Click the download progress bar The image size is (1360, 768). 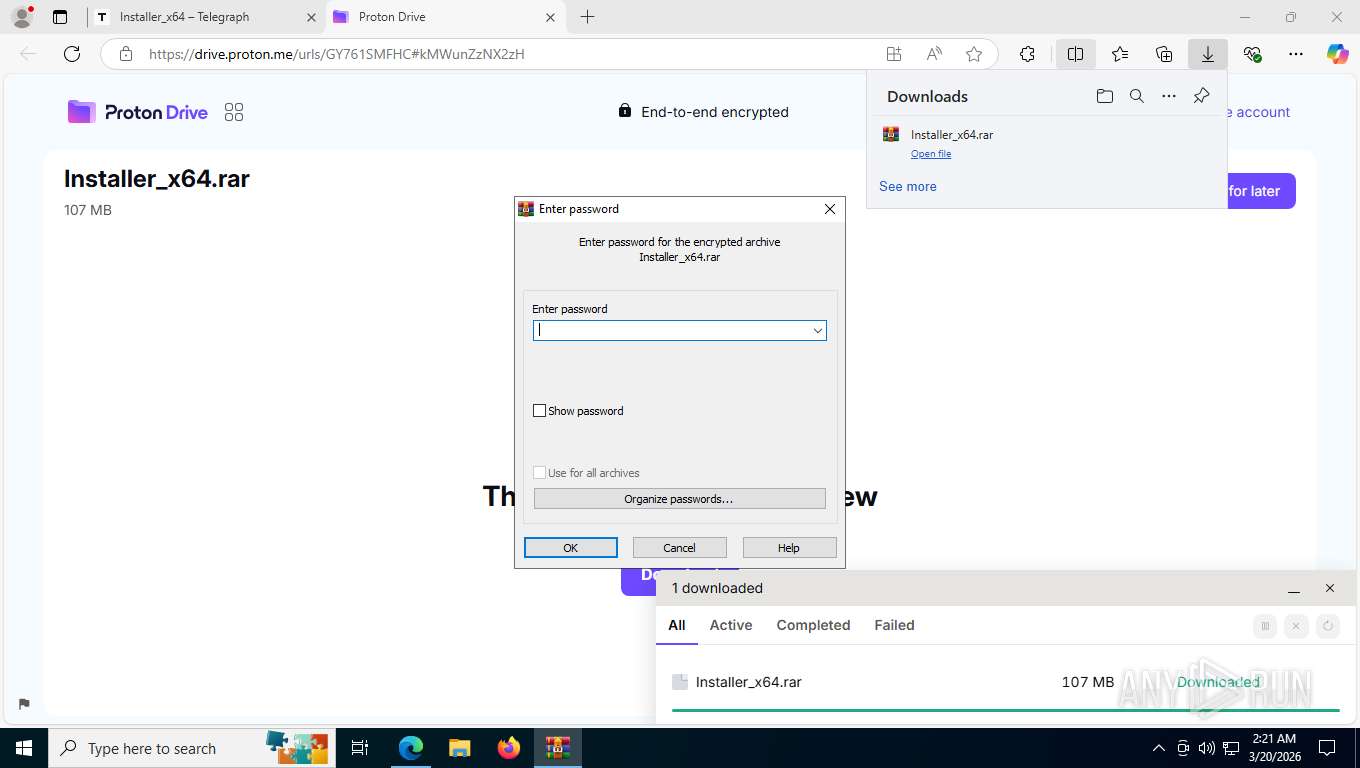[1005, 710]
